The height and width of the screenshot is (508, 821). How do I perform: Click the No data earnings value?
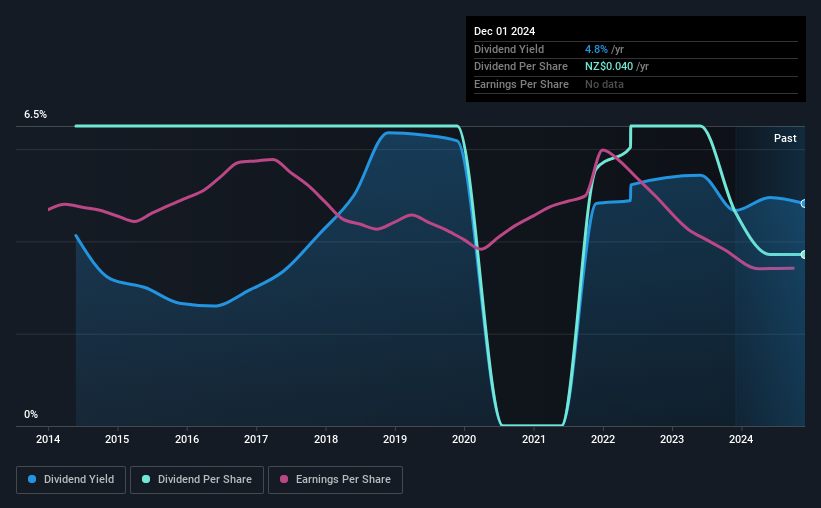coord(604,84)
